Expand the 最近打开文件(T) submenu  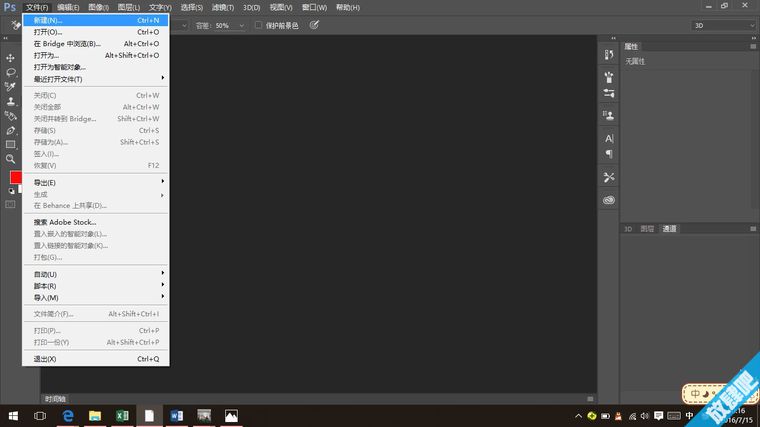[96, 79]
